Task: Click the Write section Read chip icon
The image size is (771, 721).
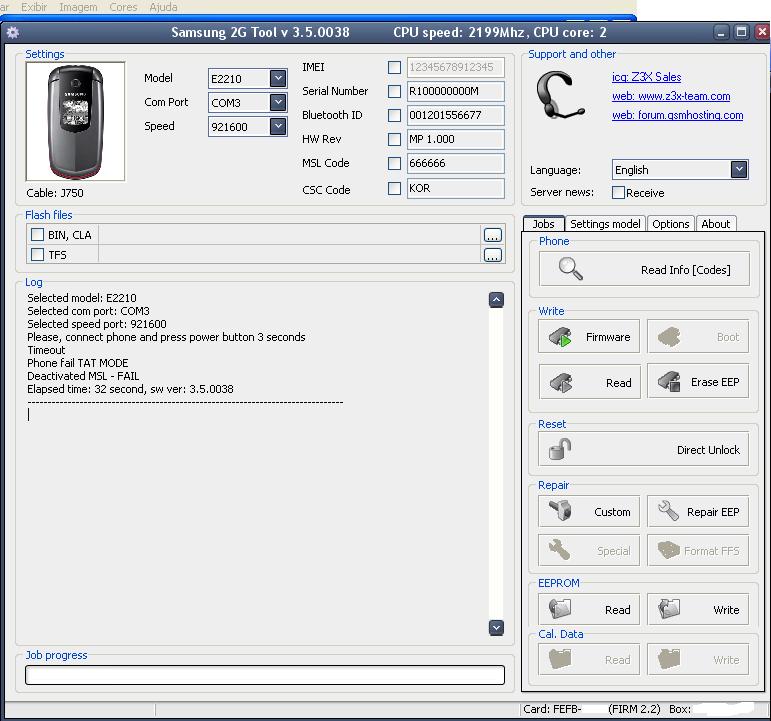Action: click(x=561, y=382)
